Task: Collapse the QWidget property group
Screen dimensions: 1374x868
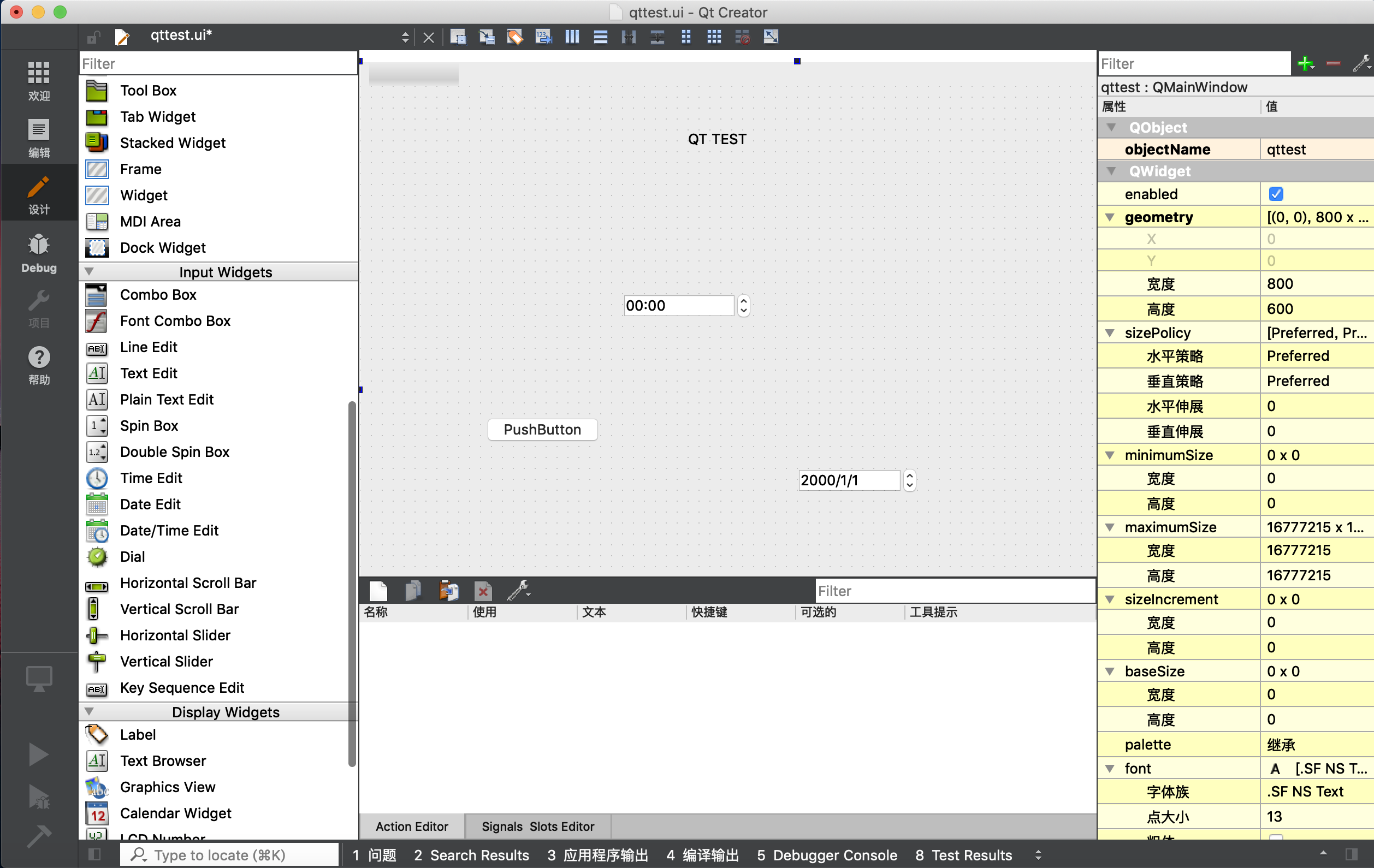Action: 1111,170
